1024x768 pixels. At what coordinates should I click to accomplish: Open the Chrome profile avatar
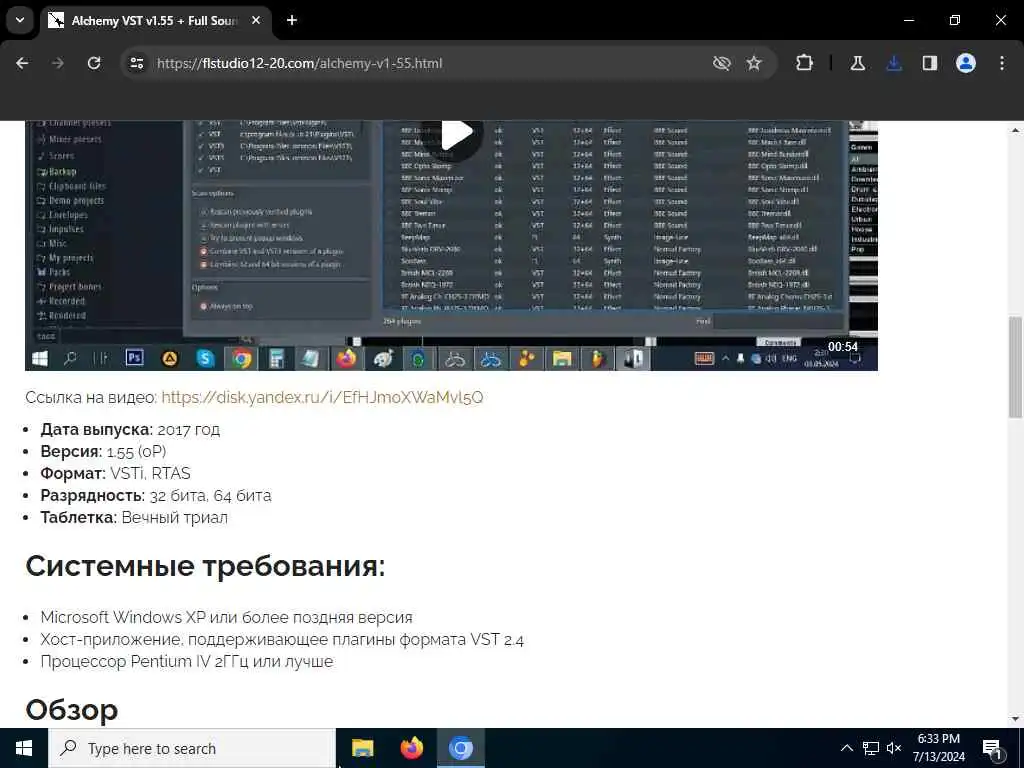[966, 63]
